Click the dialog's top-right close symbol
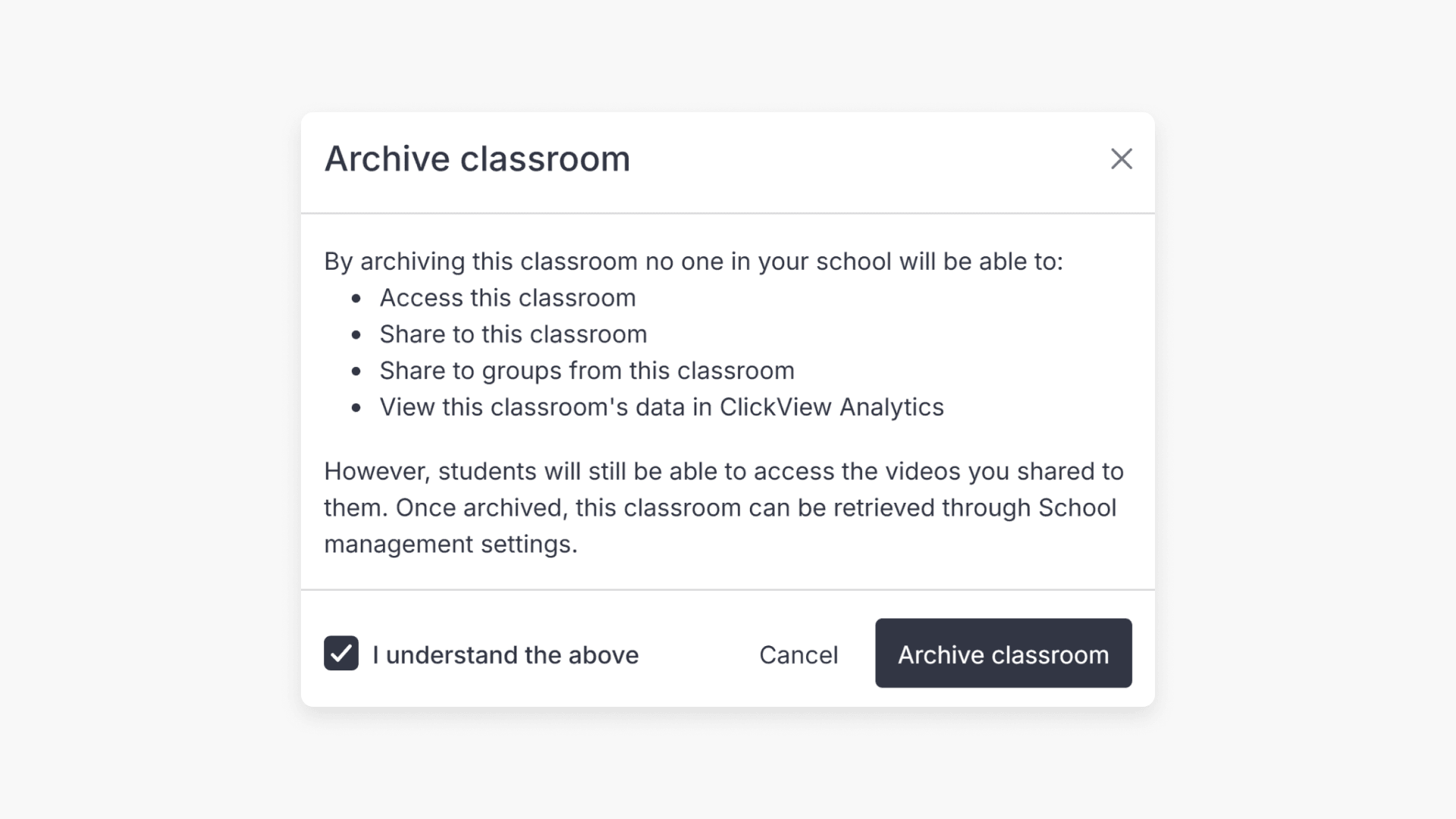Image resolution: width=1456 pixels, height=819 pixels. [x=1122, y=159]
